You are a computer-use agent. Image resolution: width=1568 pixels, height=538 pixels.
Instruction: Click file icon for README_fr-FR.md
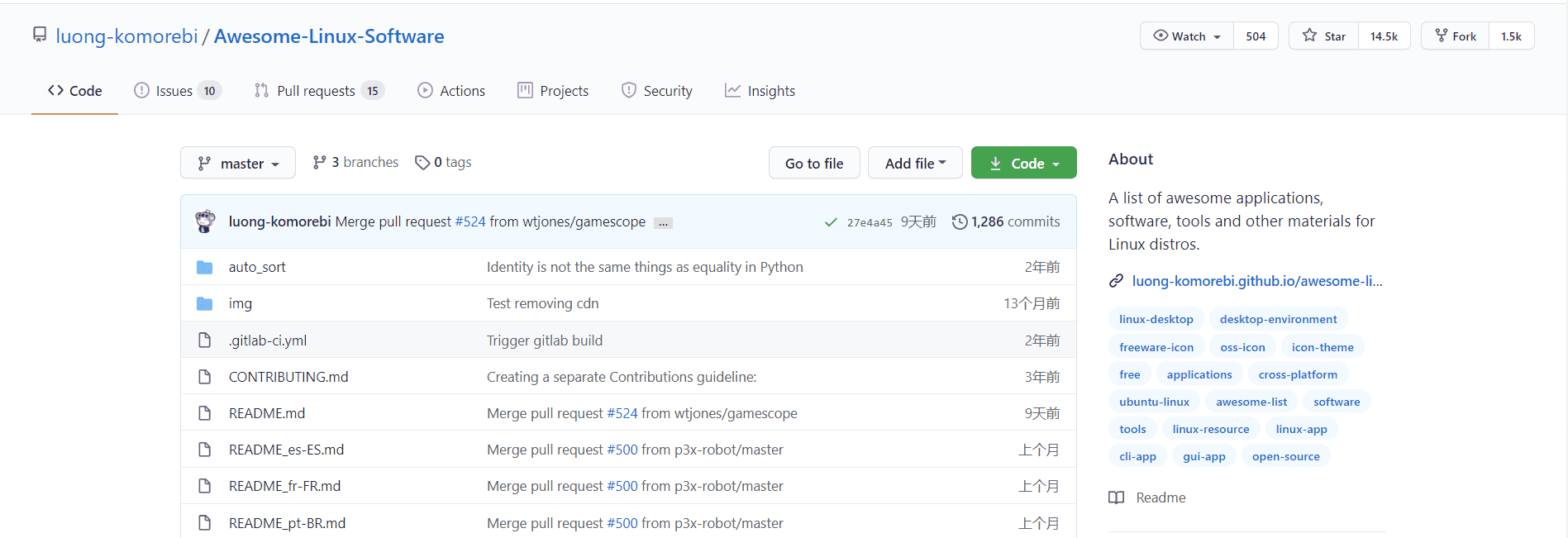pyautogui.click(x=205, y=485)
